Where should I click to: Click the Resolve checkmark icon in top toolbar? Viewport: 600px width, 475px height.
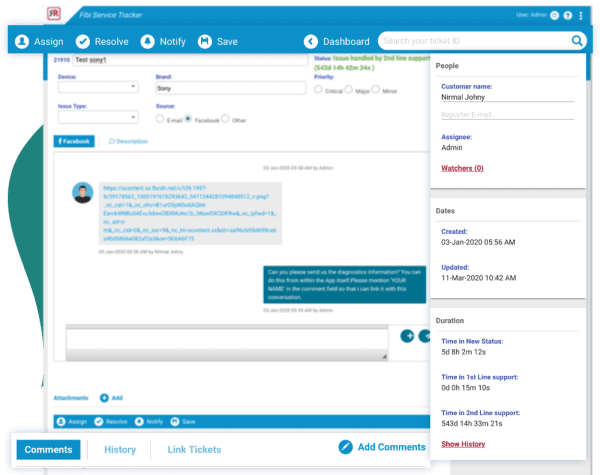coord(83,41)
